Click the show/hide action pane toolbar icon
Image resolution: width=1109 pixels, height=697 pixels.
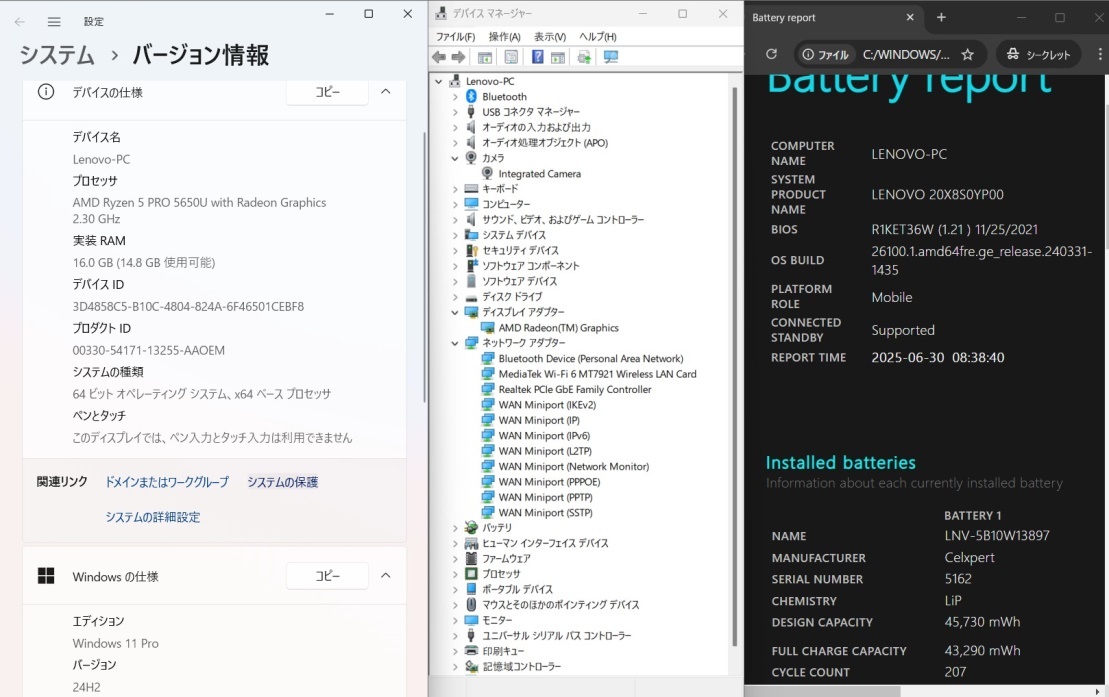[x=558, y=57]
